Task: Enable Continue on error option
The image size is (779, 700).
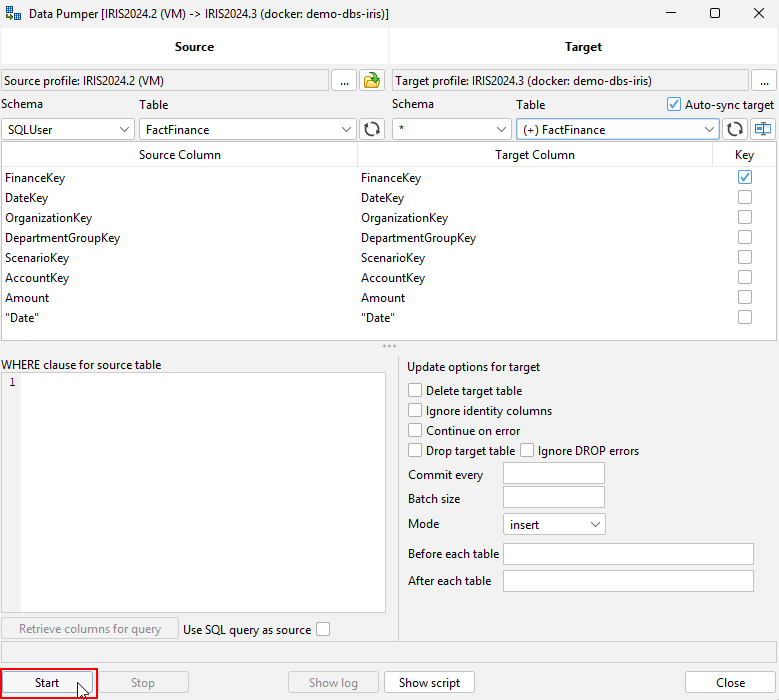Action: point(415,430)
